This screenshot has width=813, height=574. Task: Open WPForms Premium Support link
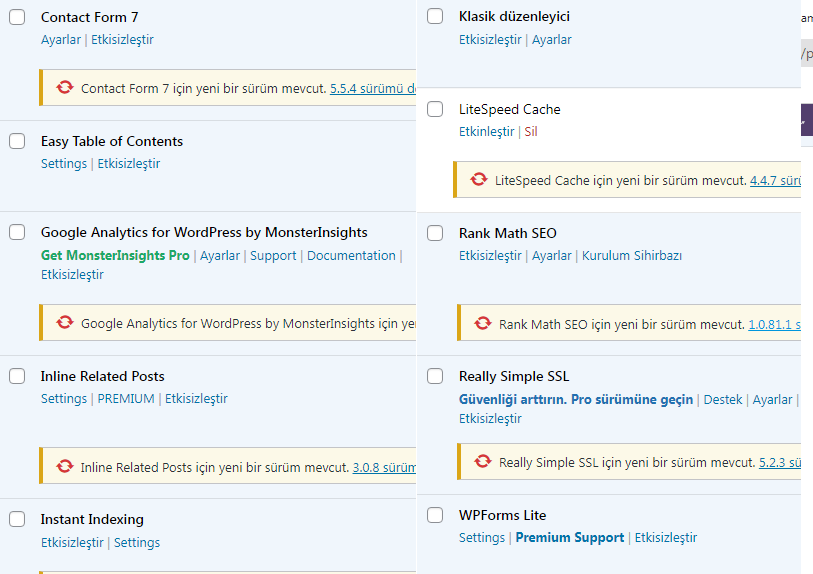tap(569, 538)
